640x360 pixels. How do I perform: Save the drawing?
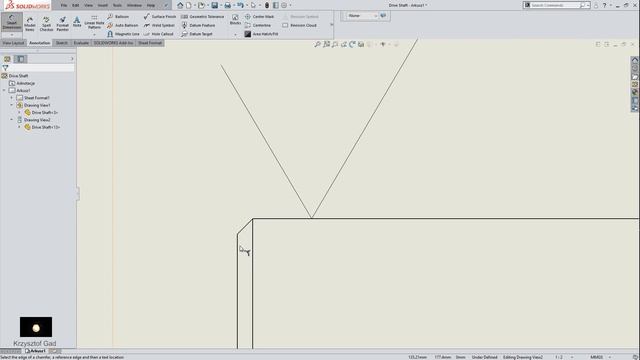(x=214, y=5)
